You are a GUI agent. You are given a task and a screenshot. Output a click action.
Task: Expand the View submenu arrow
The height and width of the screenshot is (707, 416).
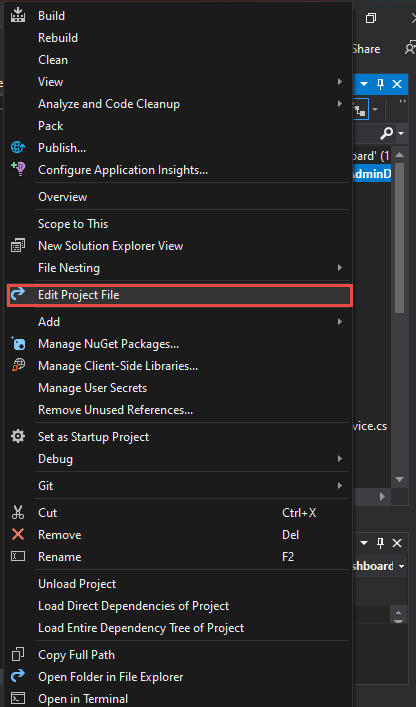coord(339,82)
